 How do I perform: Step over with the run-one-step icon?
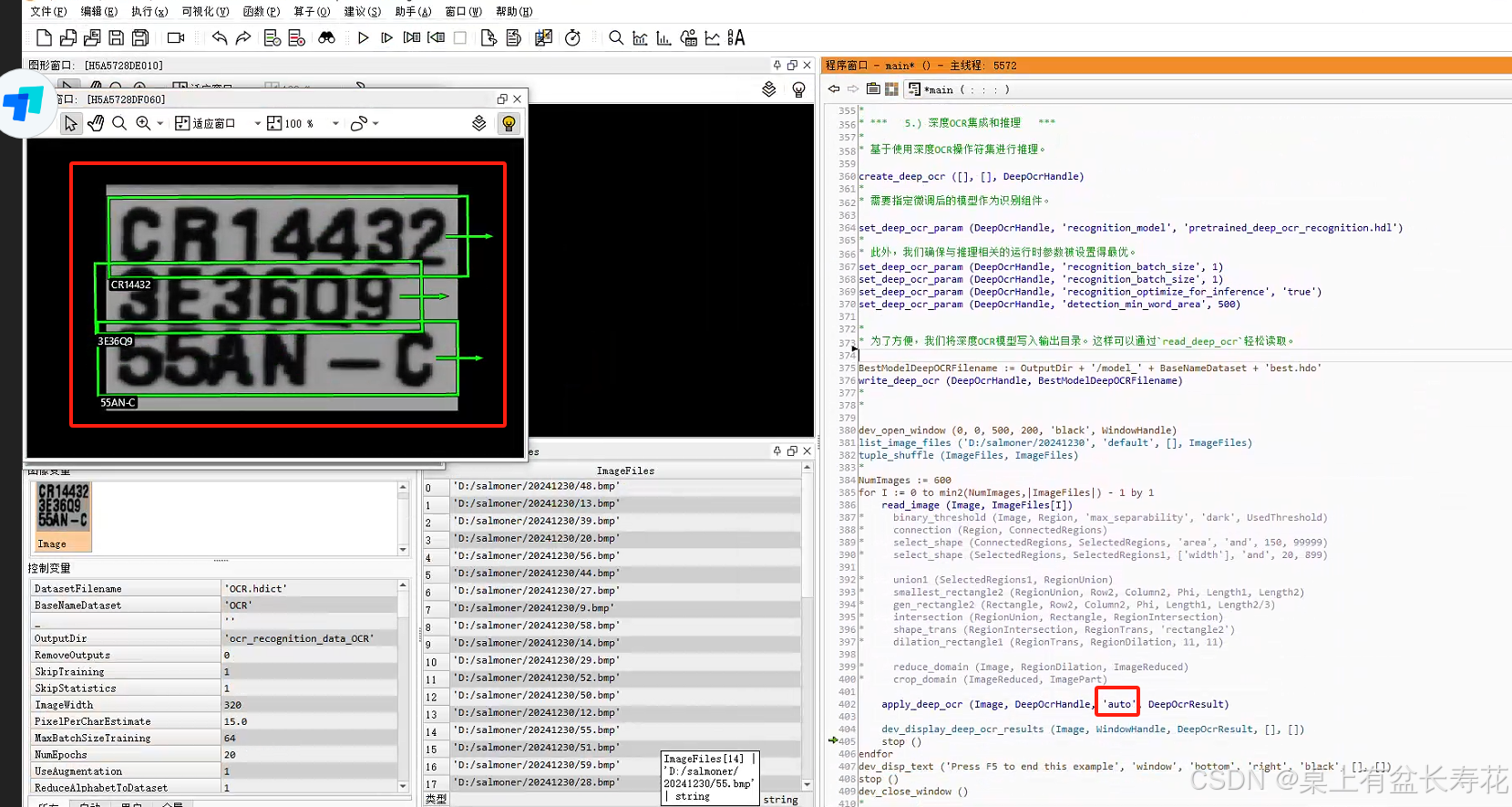(386, 37)
